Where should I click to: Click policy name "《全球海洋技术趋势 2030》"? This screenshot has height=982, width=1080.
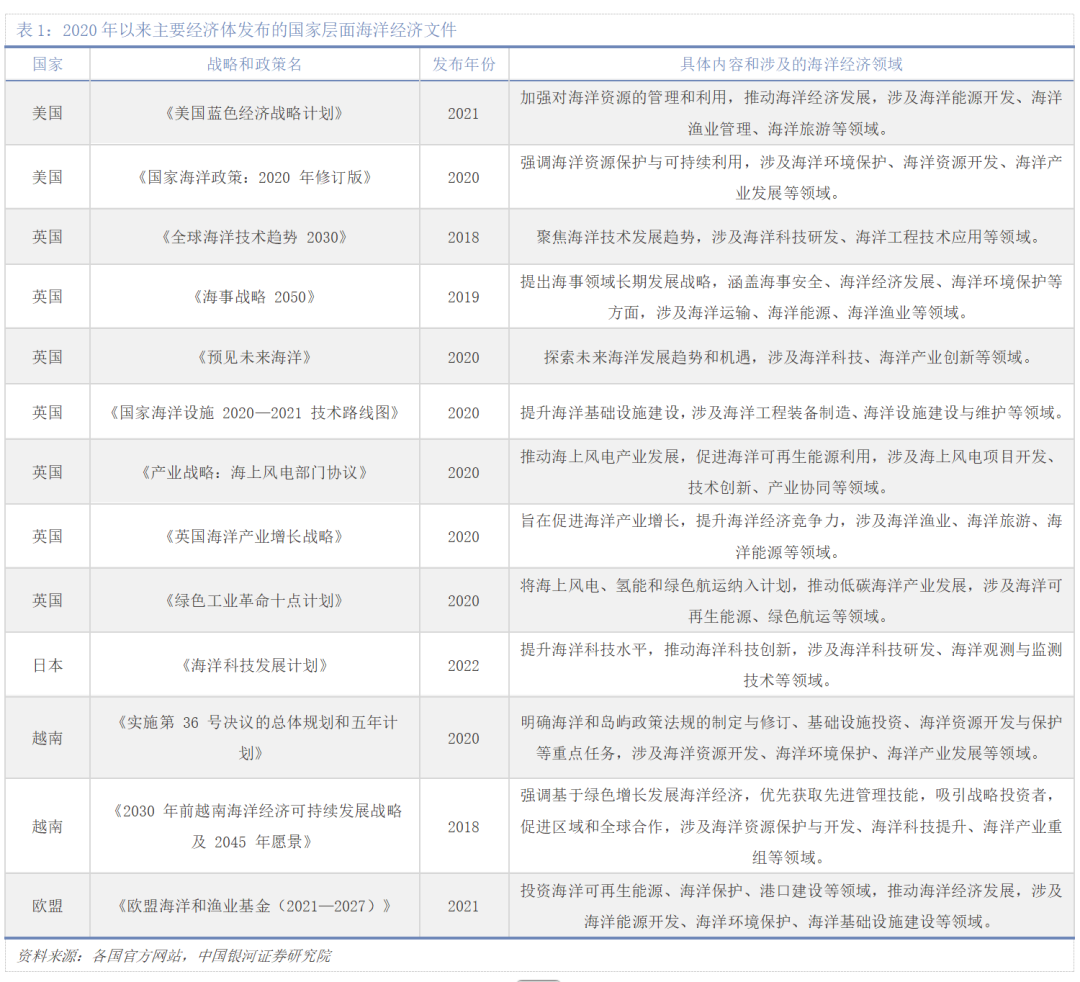[254, 238]
